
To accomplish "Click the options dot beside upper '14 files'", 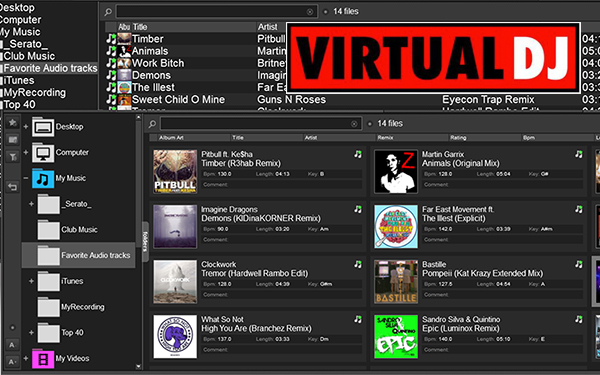I will click(325, 11).
